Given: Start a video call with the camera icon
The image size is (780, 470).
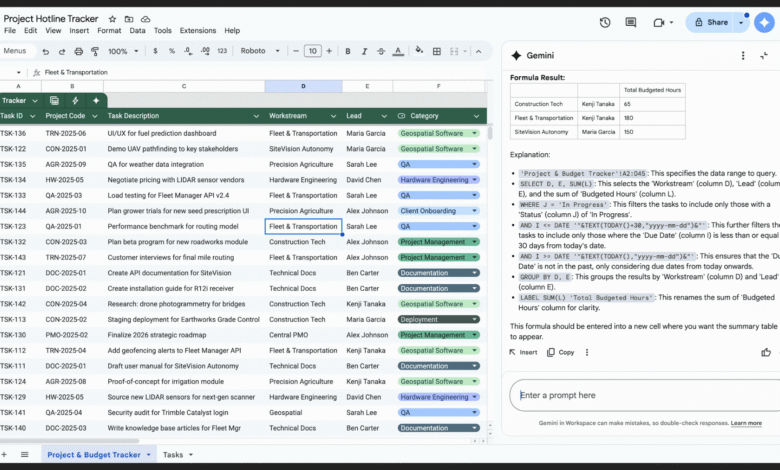Looking at the screenshot, I should [659, 22].
